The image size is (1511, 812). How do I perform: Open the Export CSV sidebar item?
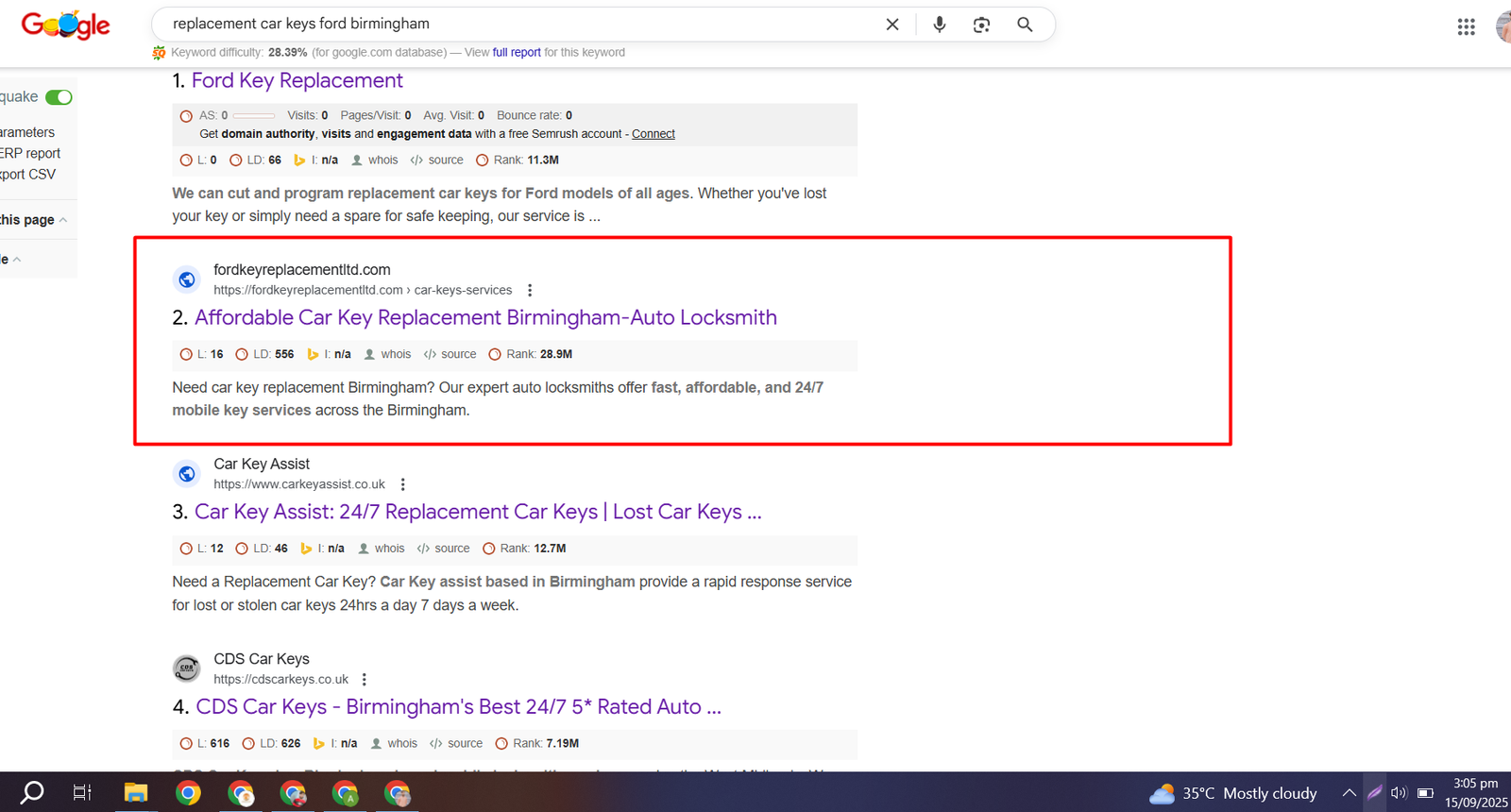click(28, 175)
